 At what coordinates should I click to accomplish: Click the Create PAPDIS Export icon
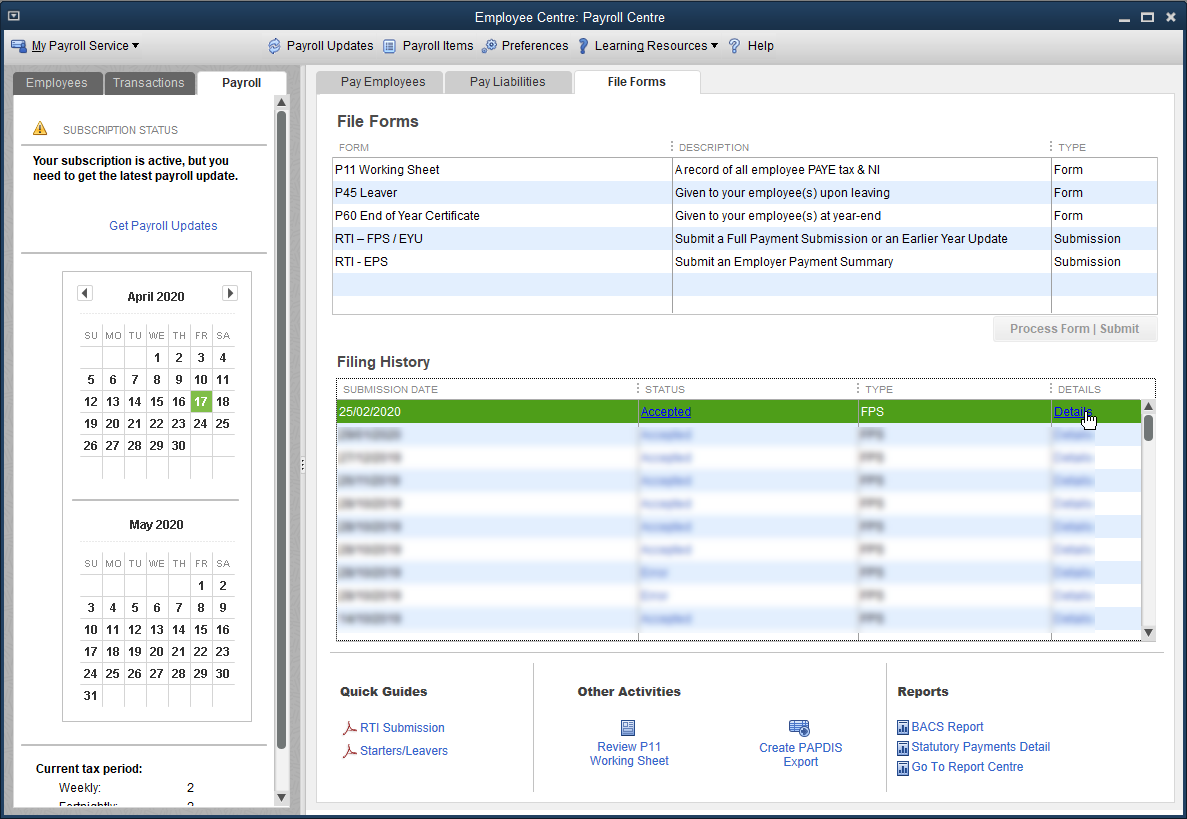(799, 728)
